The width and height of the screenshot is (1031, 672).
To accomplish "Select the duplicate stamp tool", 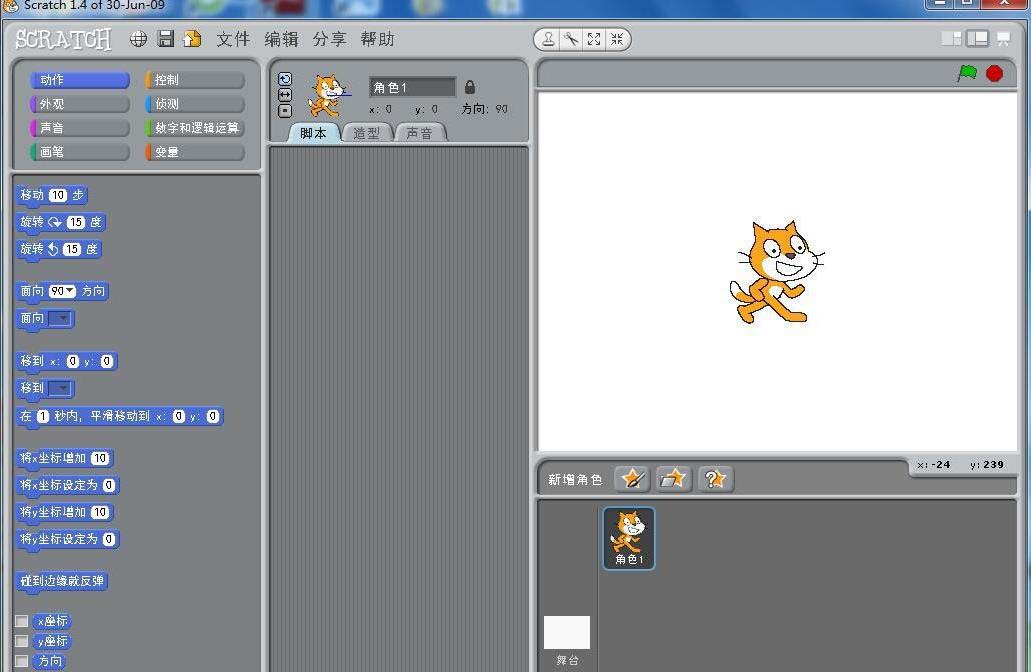I will [548, 39].
